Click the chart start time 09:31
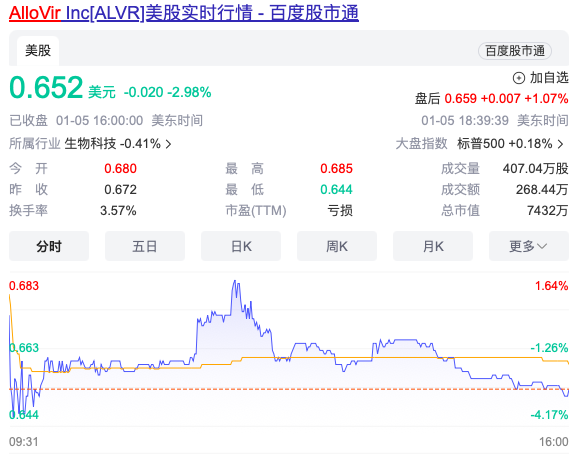 coord(24,442)
